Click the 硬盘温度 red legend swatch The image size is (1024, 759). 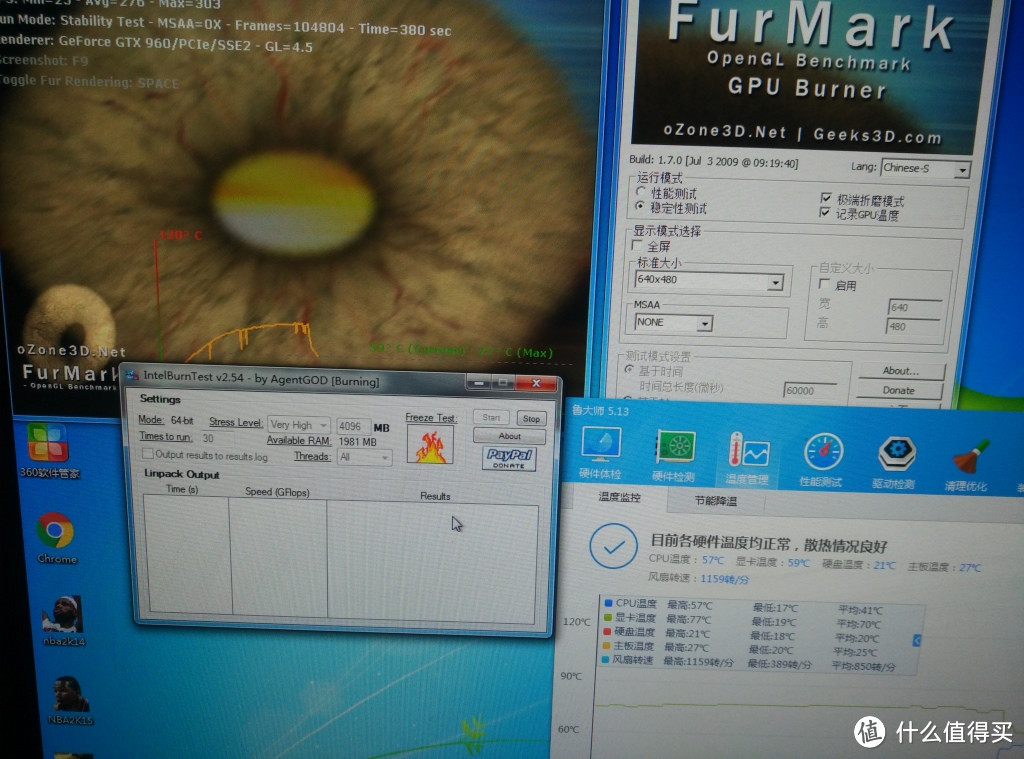[607, 631]
